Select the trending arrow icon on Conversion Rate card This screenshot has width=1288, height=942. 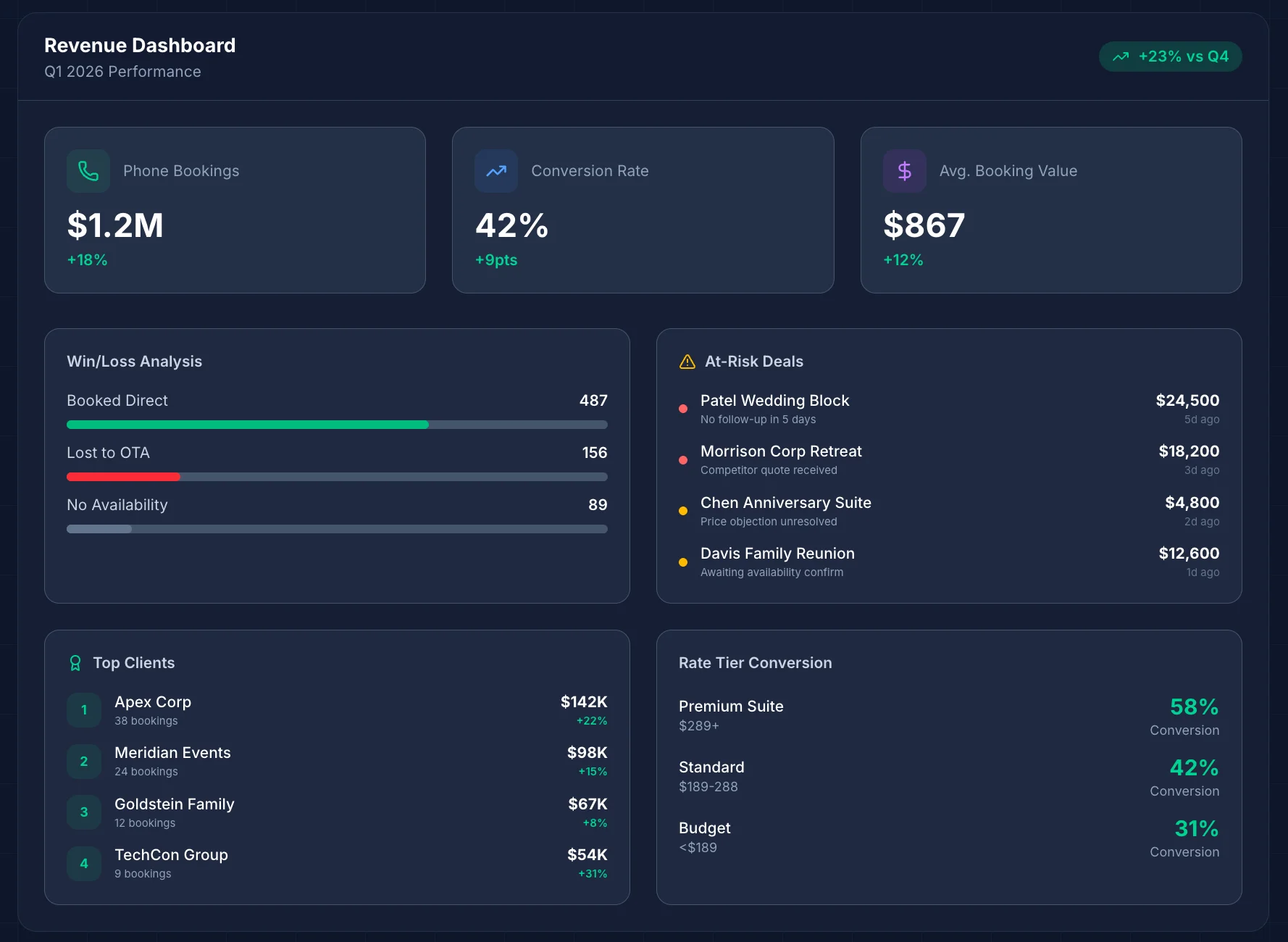(496, 171)
